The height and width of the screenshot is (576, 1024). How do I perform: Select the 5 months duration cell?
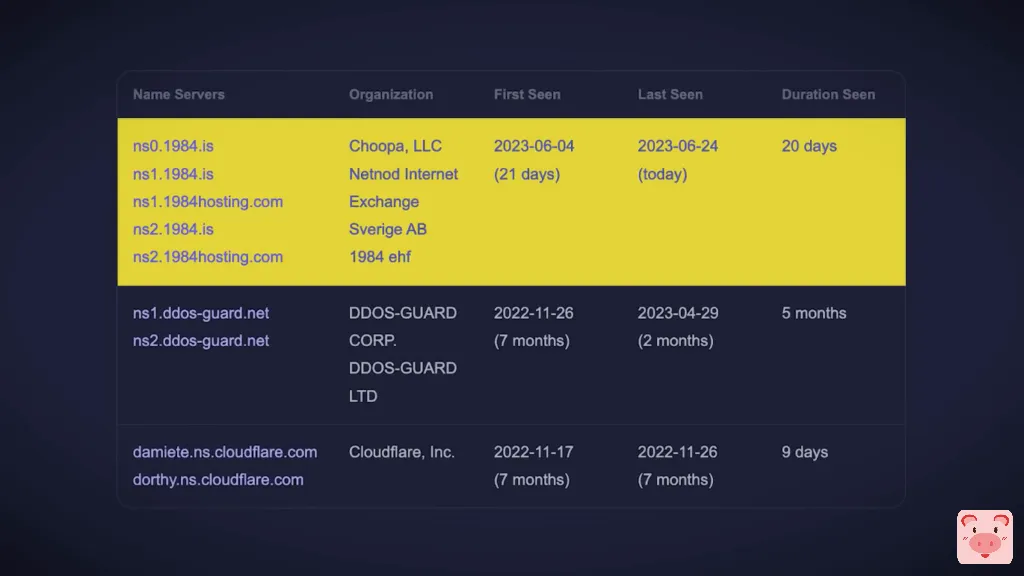(814, 313)
